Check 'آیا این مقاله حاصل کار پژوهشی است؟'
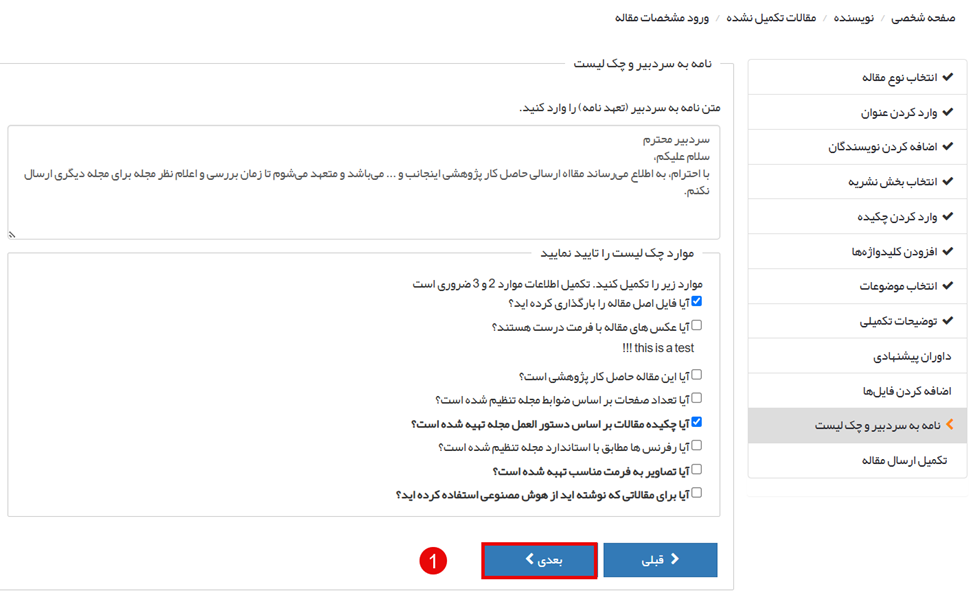The image size is (975, 593). (x=697, y=375)
